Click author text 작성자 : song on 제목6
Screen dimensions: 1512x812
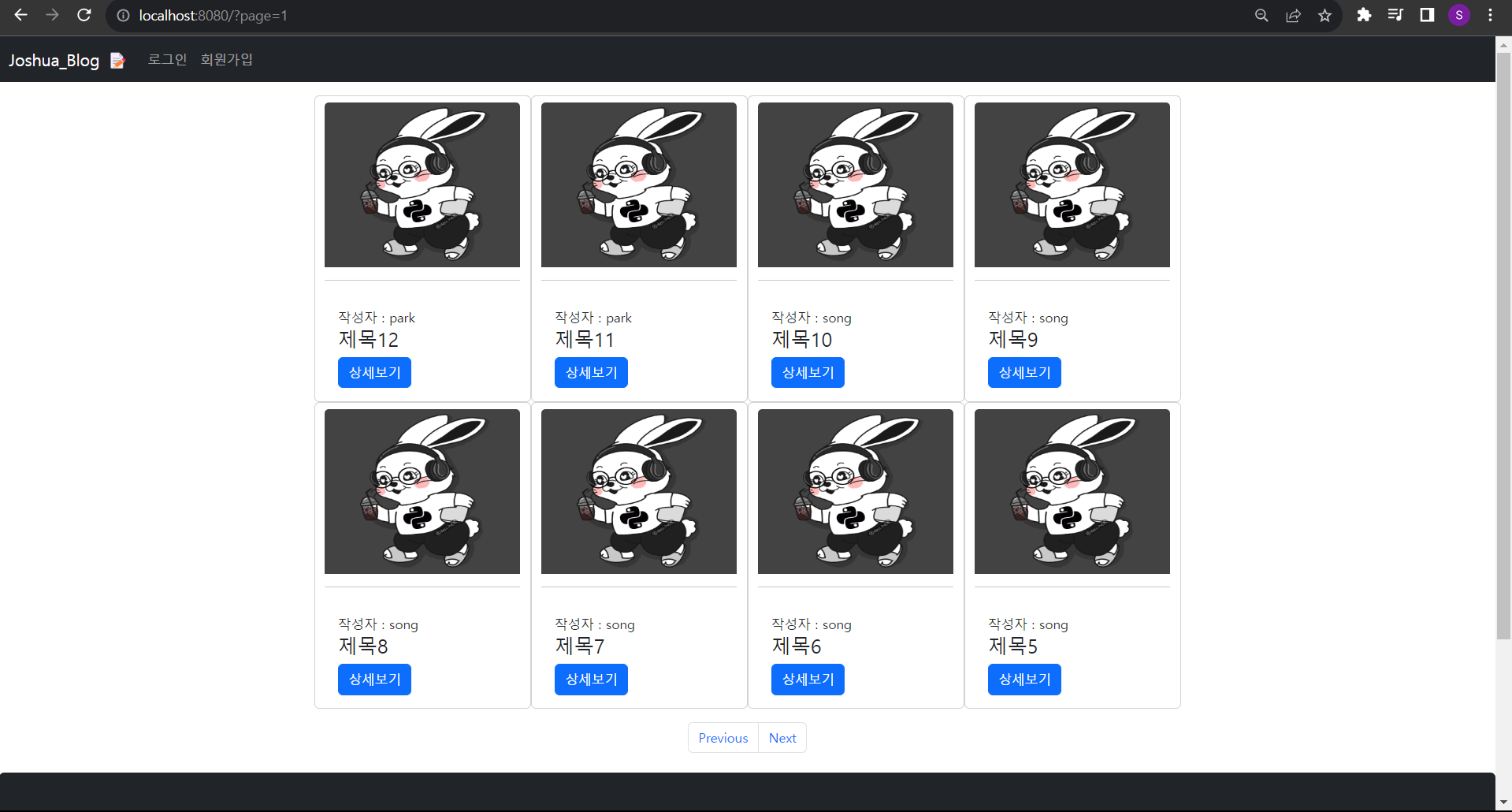coord(812,624)
